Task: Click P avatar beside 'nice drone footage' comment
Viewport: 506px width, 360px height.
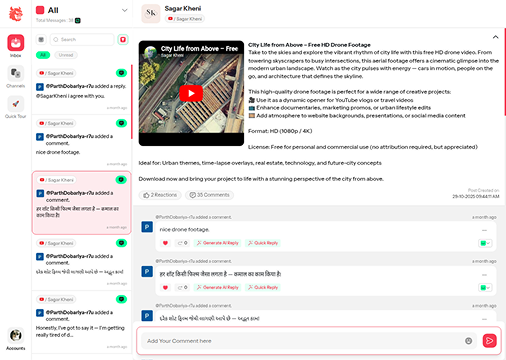Action: pyautogui.click(x=147, y=227)
